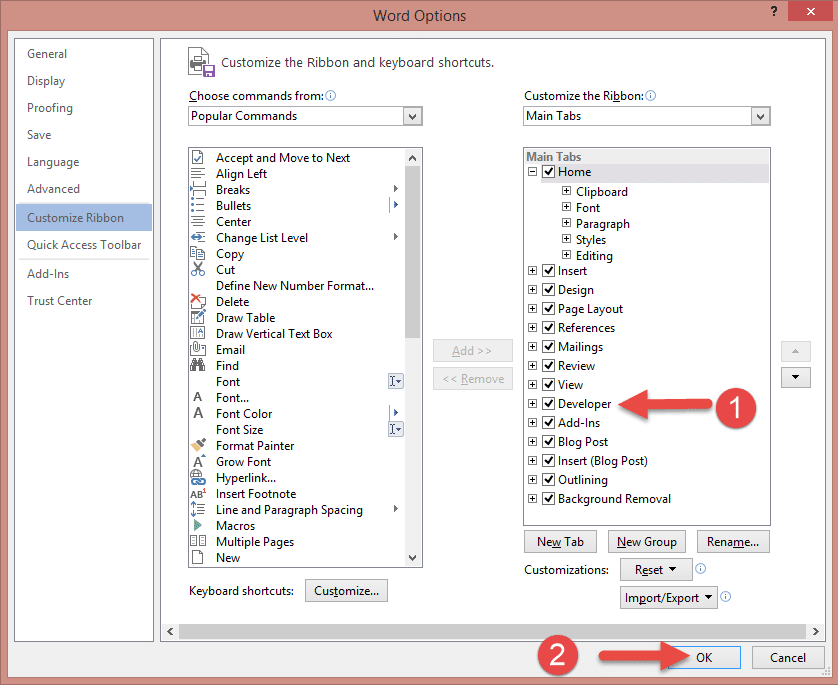Click the Move Down arrow button
Screen dimensions: 838x685
click(795, 377)
